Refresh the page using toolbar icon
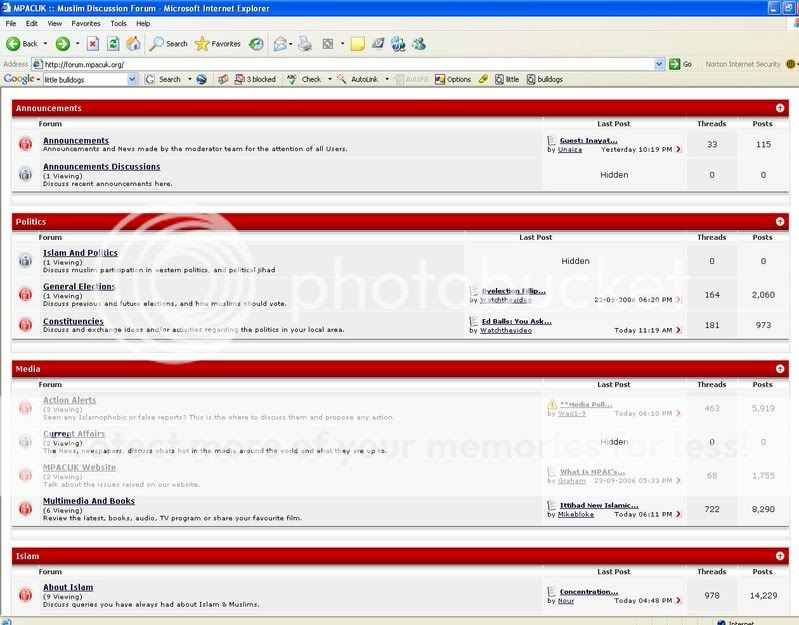This screenshot has width=799, height=625. coord(113,44)
